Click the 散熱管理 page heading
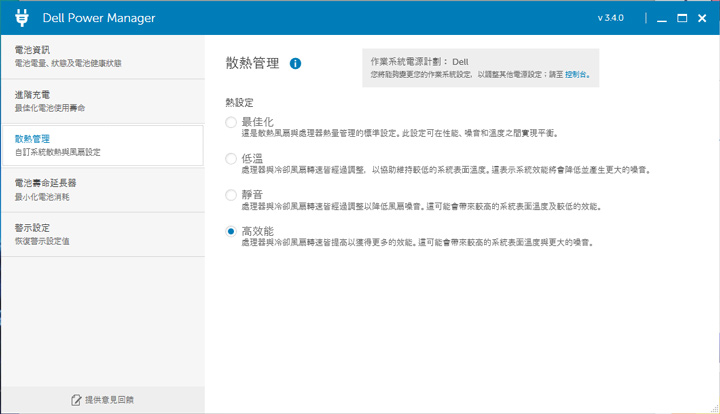This screenshot has height=414, width=720. [252, 63]
